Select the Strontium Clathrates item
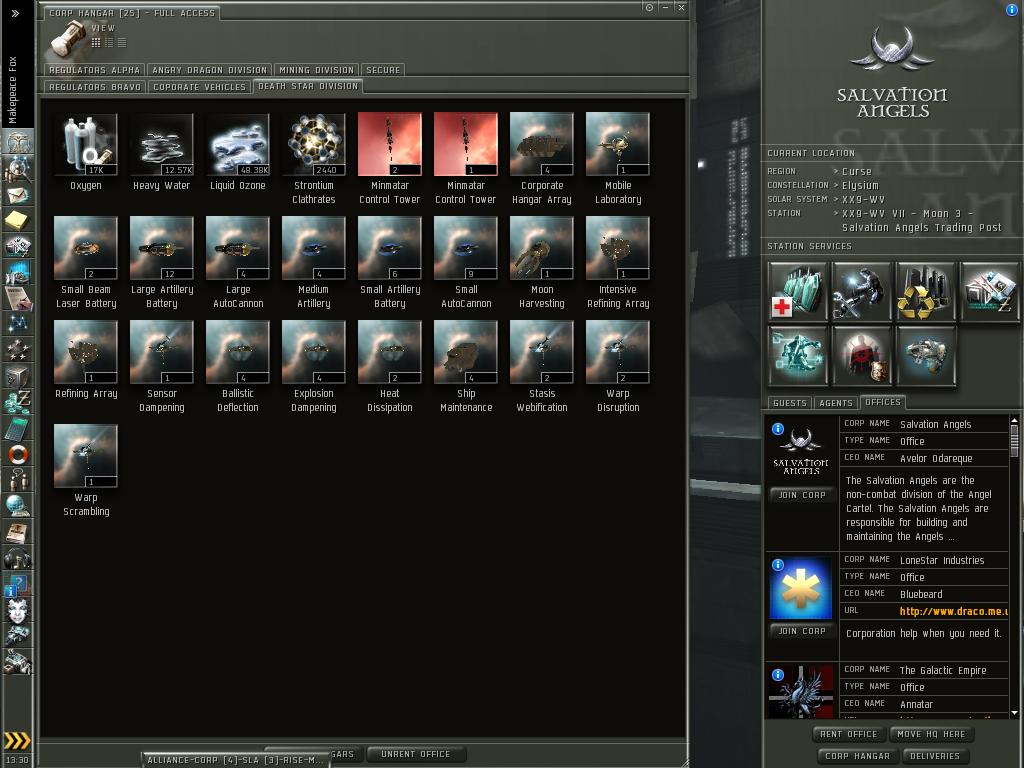The image size is (1024, 768). (313, 160)
